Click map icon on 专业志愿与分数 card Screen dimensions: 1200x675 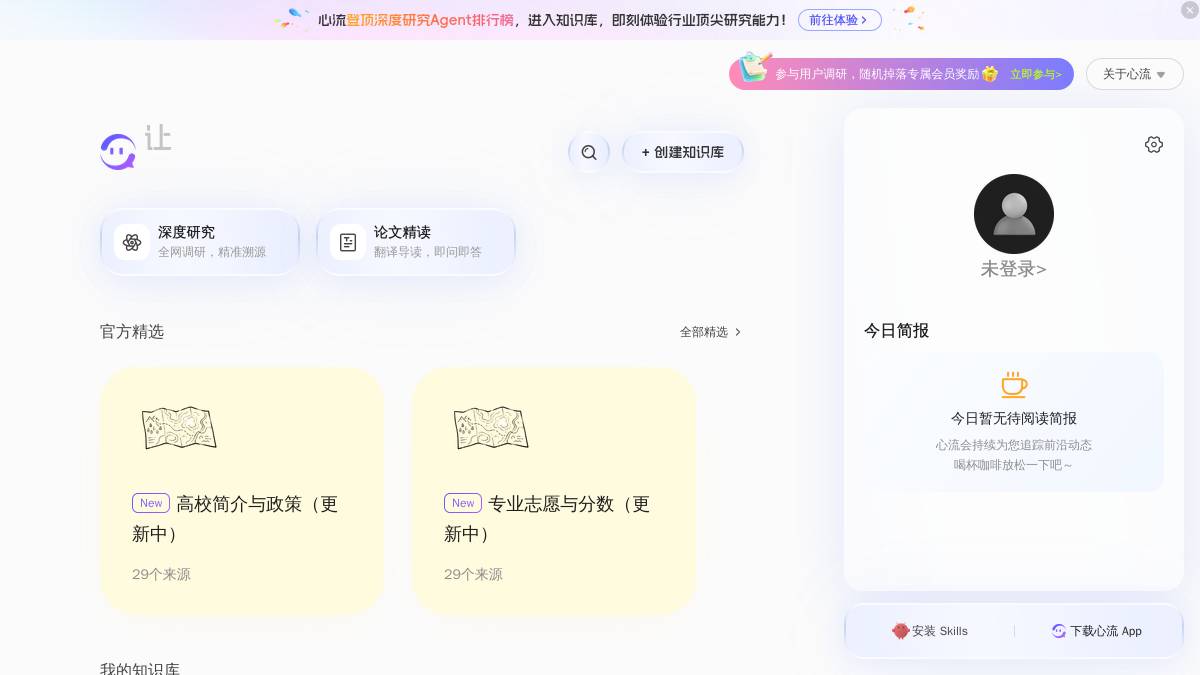click(x=491, y=428)
